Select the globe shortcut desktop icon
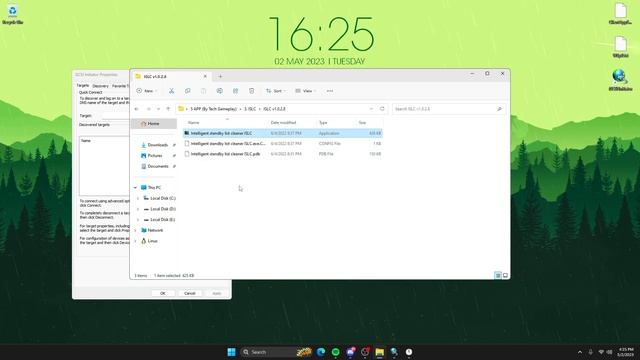 coord(620,80)
